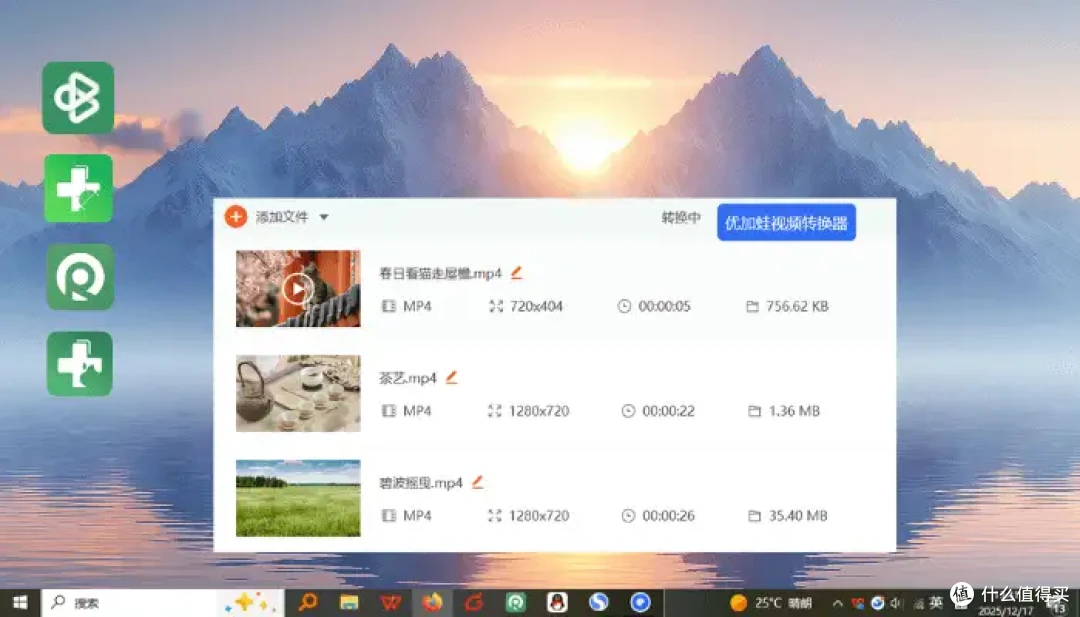Click the 添加文件 label

coord(282,217)
